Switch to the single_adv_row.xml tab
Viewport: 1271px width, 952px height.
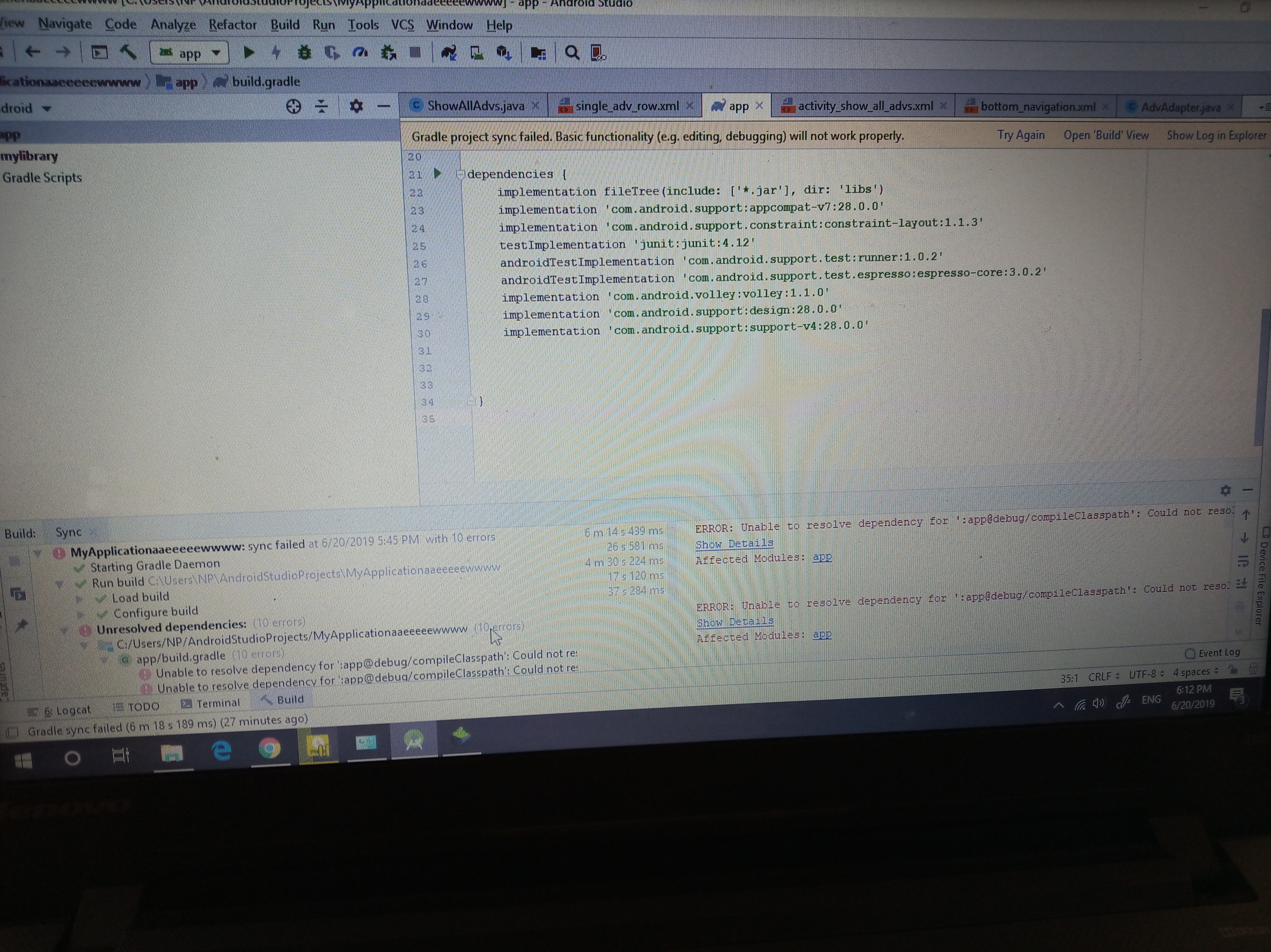[626, 106]
